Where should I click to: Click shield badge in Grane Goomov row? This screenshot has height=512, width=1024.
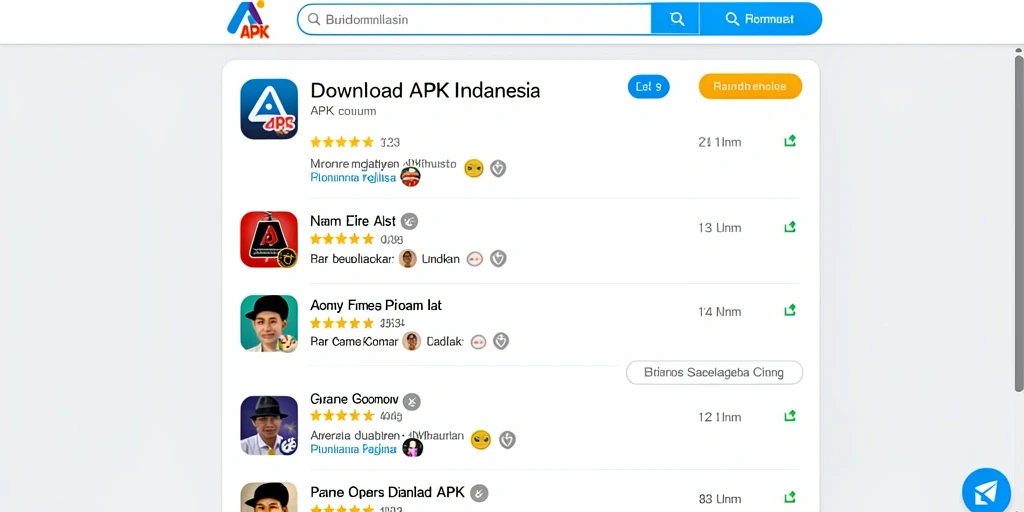tap(507, 440)
